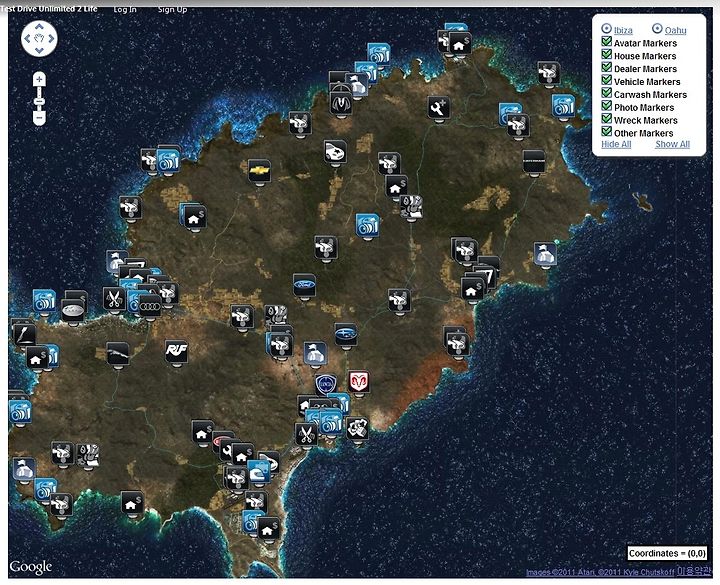Click the Audi four-rings dealer marker

[x=150, y=306]
